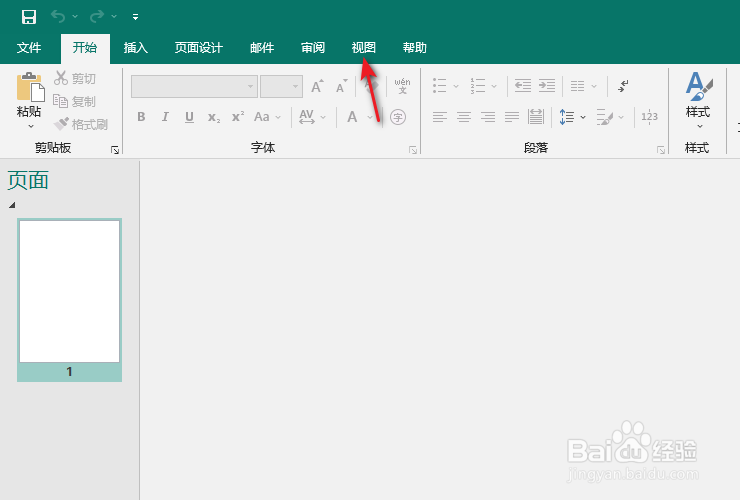Click the 粘贴 paste clipboard icon
740x500 pixels.
click(30, 87)
